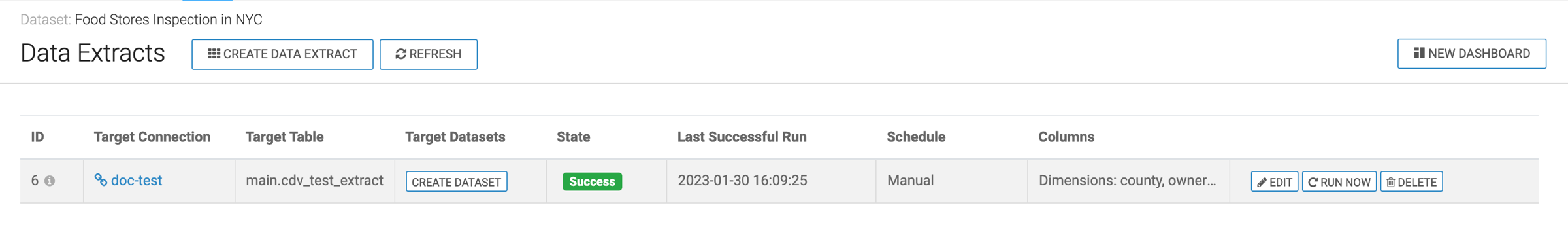Click the Create Dataset button
1568x250 pixels.
457,182
